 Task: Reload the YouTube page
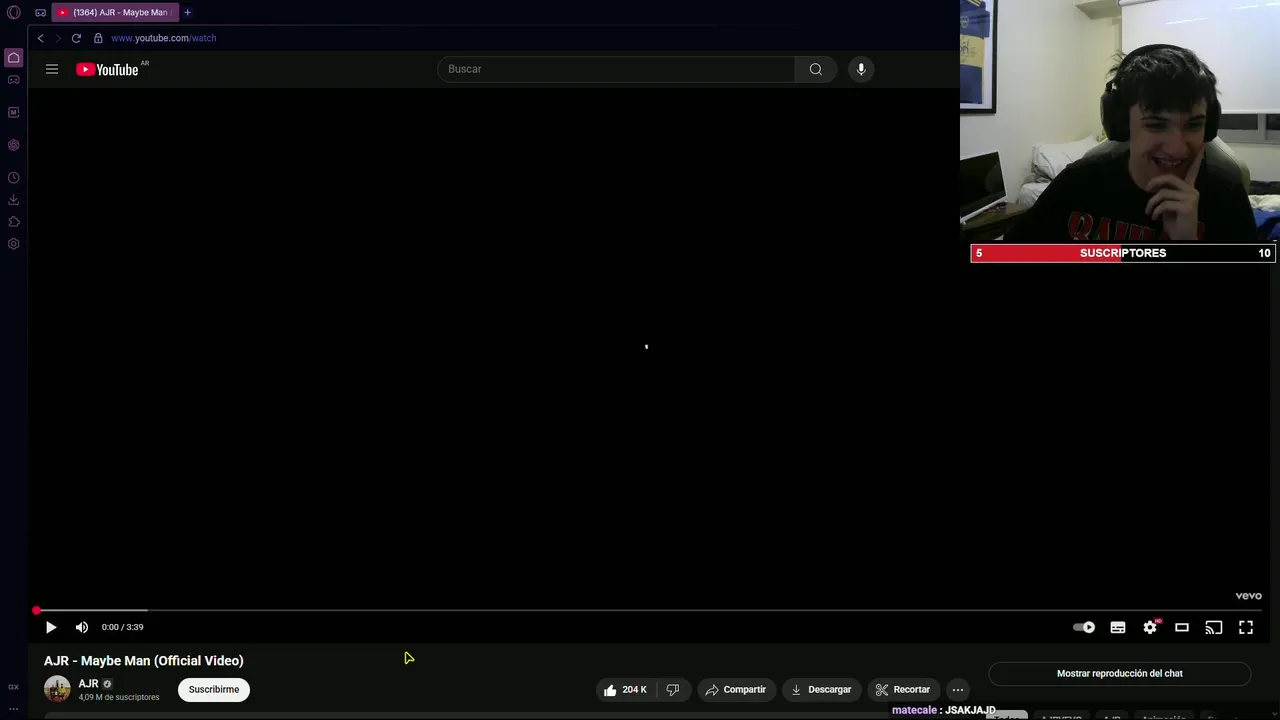point(76,38)
